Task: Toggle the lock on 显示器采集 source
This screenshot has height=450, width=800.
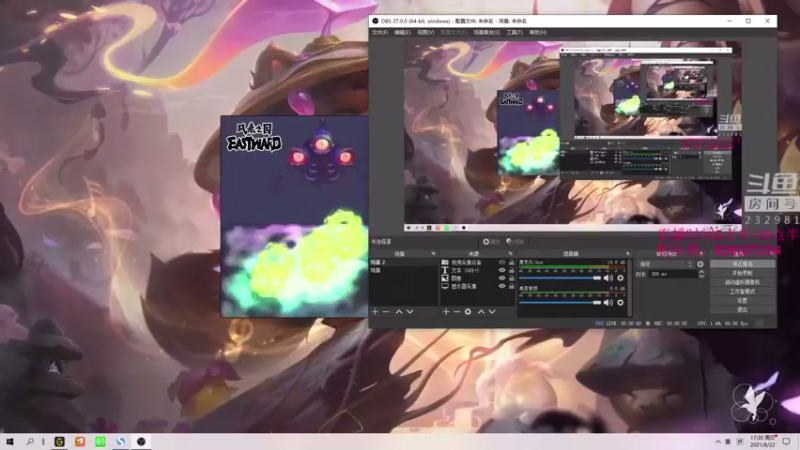Action: click(511, 286)
